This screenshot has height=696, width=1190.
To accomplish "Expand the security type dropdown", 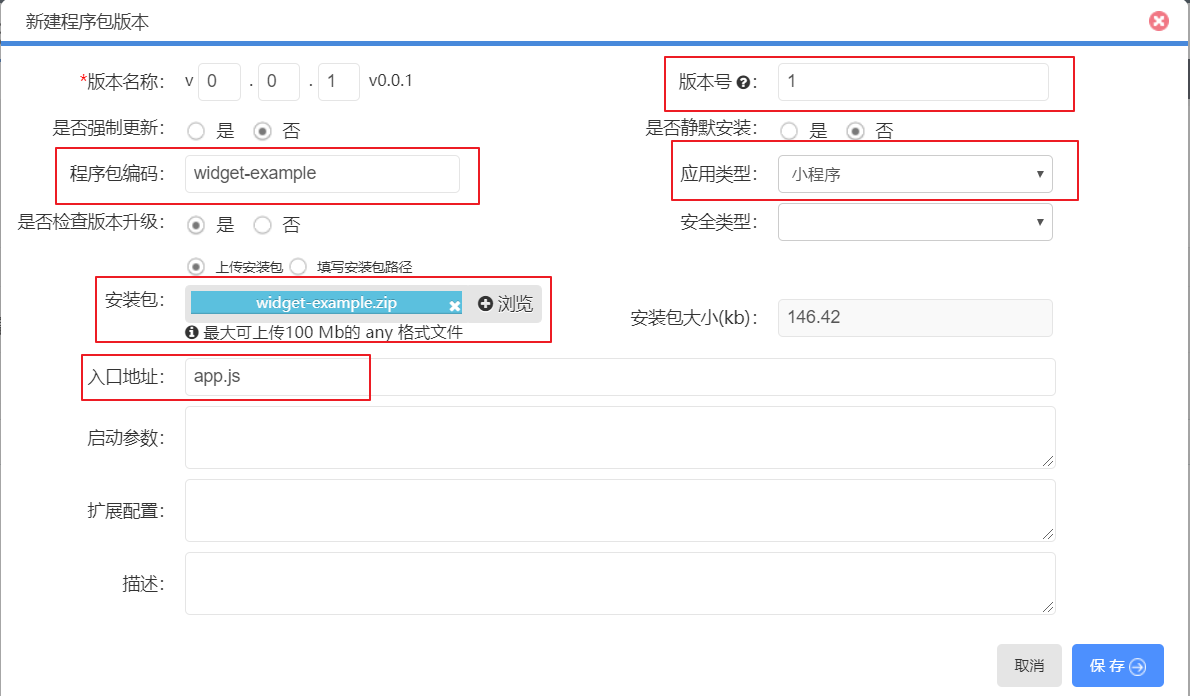I will click(914, 222).
